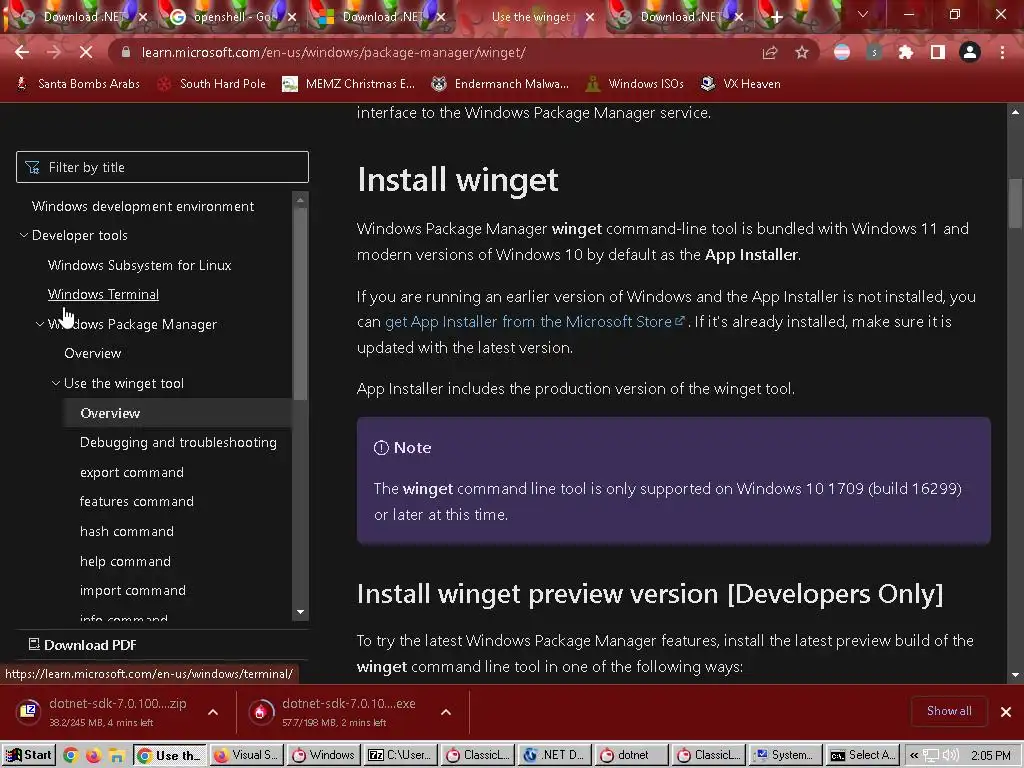1024x768 pixels.
Task: Open Windows Subsystem for Linux entry
Action: pos(139,265)
